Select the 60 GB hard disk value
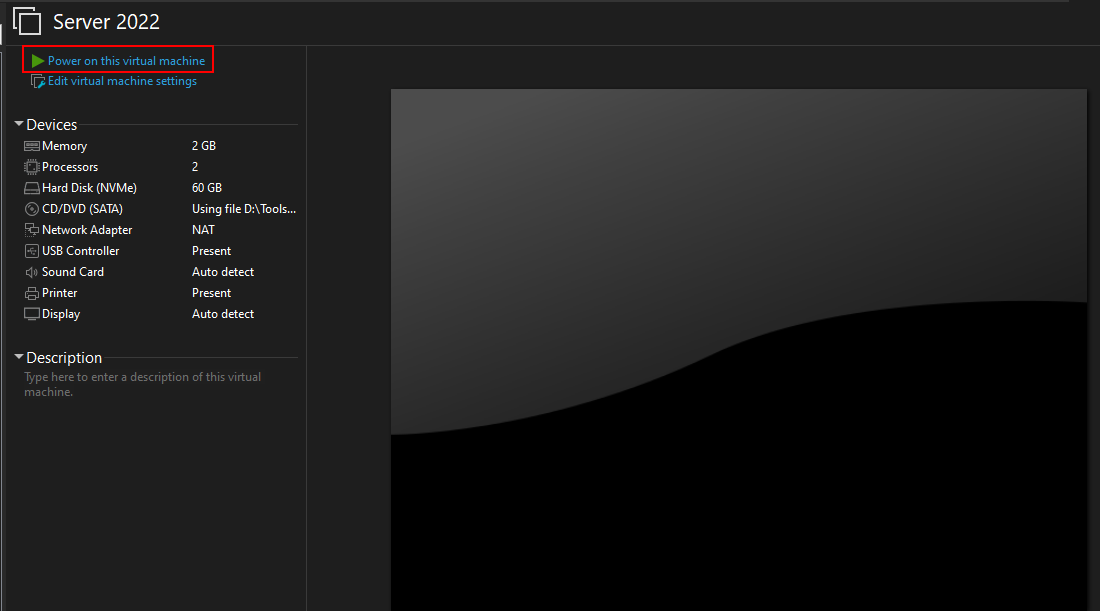The width and height of the screenshot is (1100, 611). 206,188
